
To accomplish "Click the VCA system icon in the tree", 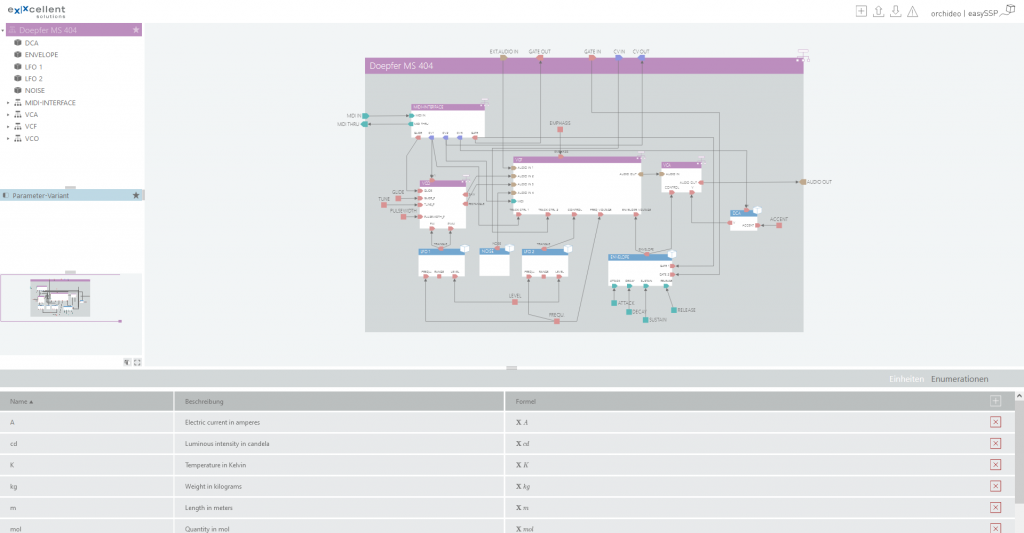I will click(18, 114).
